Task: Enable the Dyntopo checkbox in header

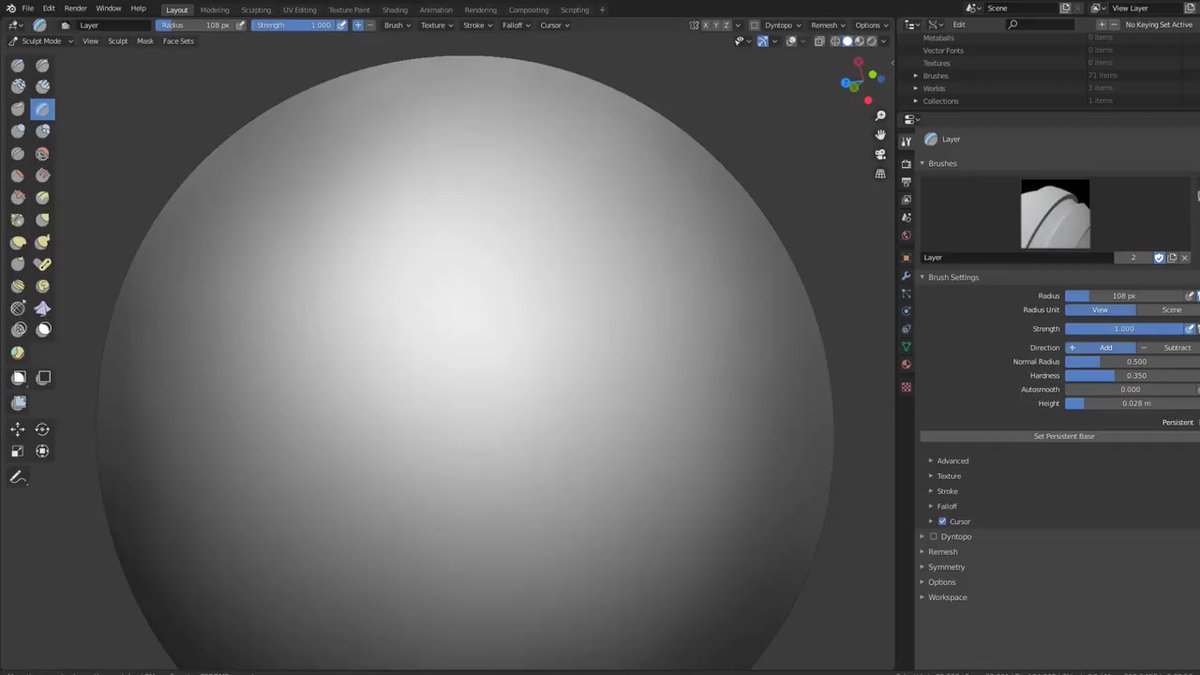Action: [x=756, y=25]
